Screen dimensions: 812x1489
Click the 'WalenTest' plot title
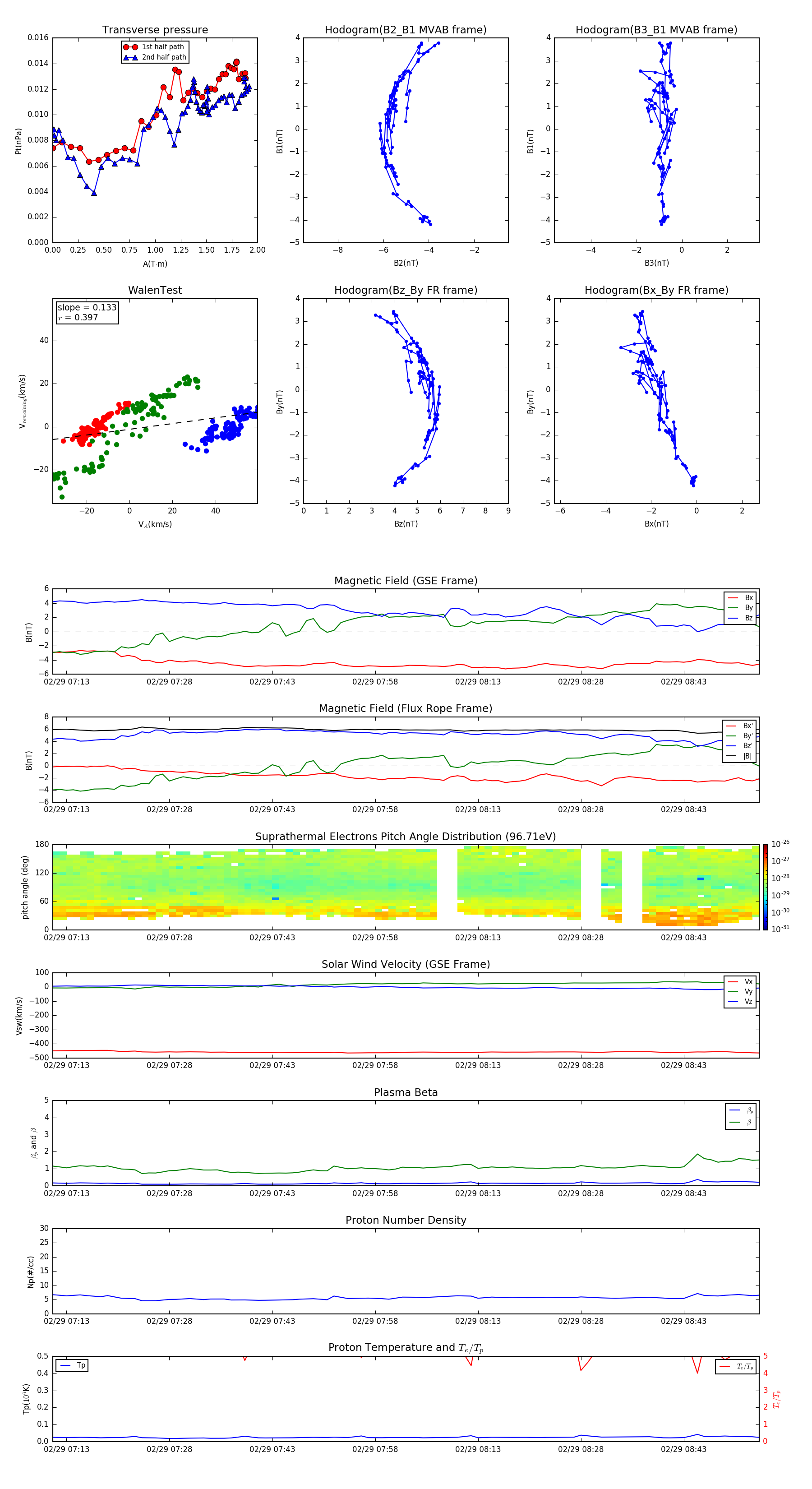(x=155, y=290)
